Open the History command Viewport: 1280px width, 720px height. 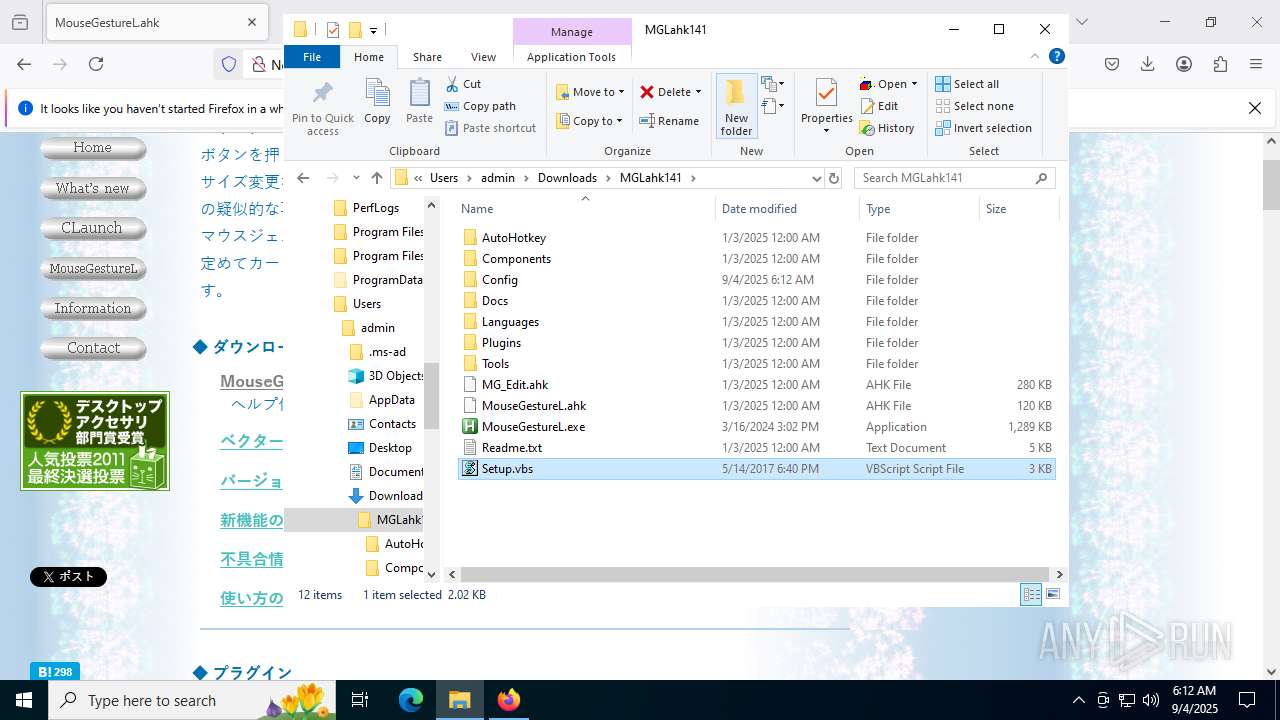[x=887, y=128]
